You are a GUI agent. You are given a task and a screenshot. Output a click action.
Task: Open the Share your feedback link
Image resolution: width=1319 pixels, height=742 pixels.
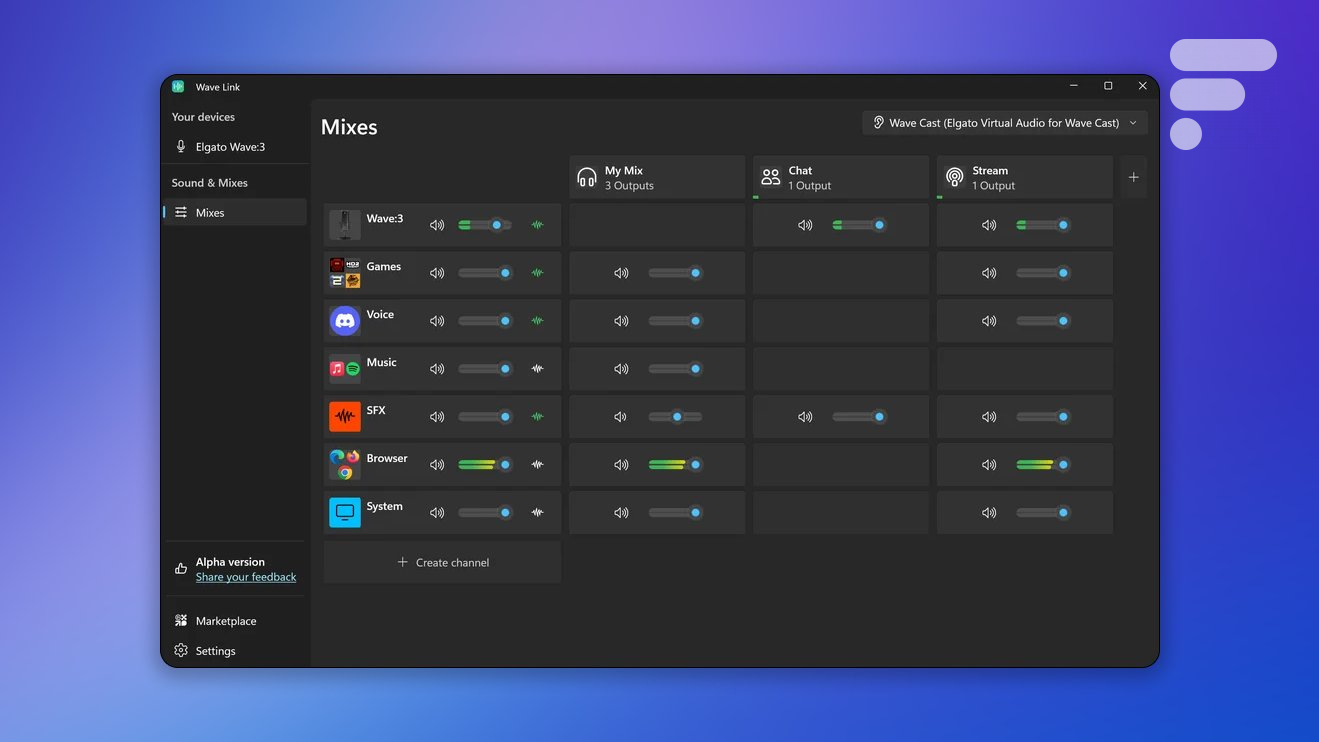246,577
